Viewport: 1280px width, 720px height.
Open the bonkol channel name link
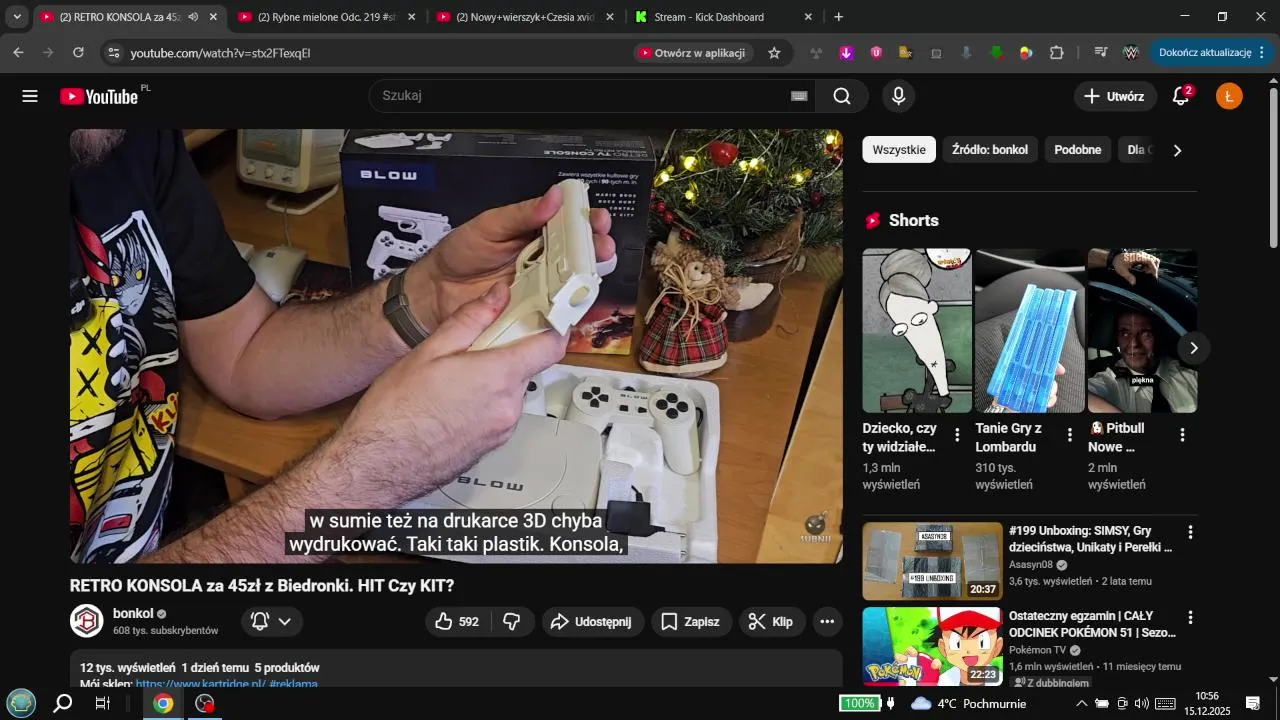tap(133, 613)
